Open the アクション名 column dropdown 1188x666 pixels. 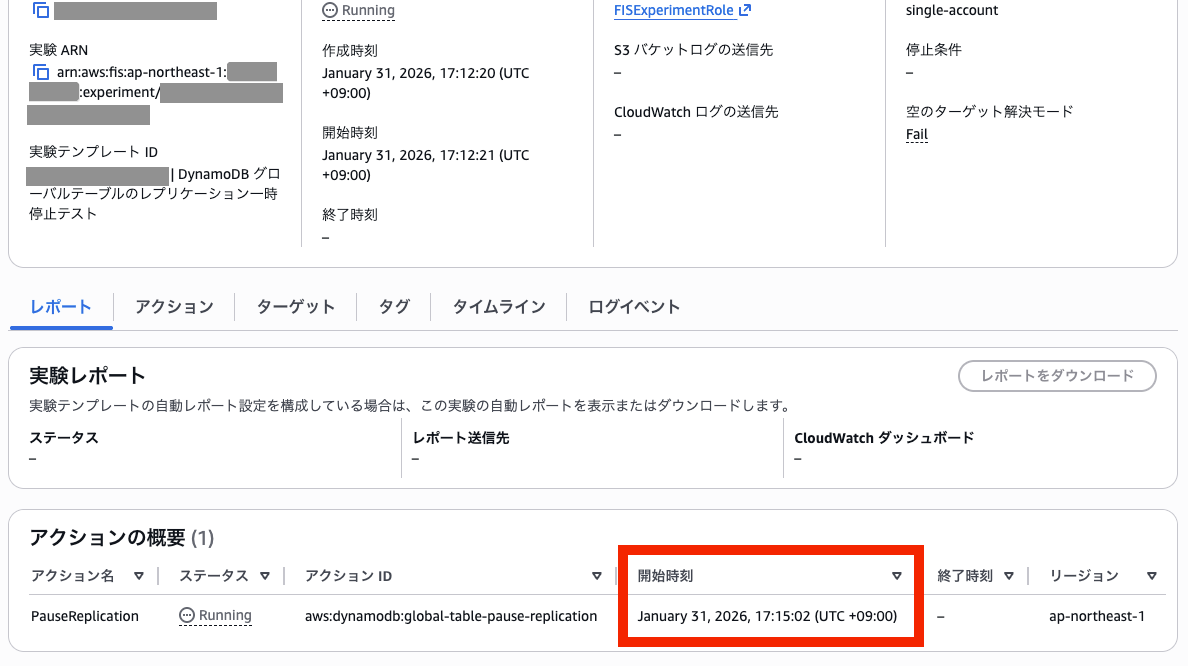tap(139, 575)
